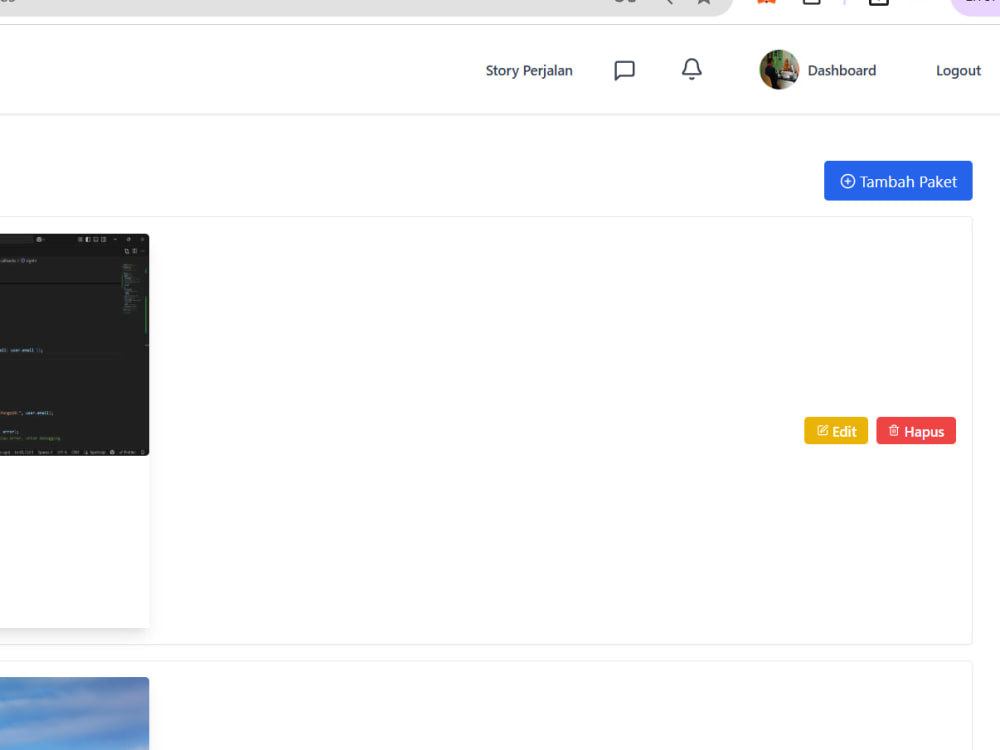
Task: Open the Story Perjalan nav link
Action: click(529, 70)
